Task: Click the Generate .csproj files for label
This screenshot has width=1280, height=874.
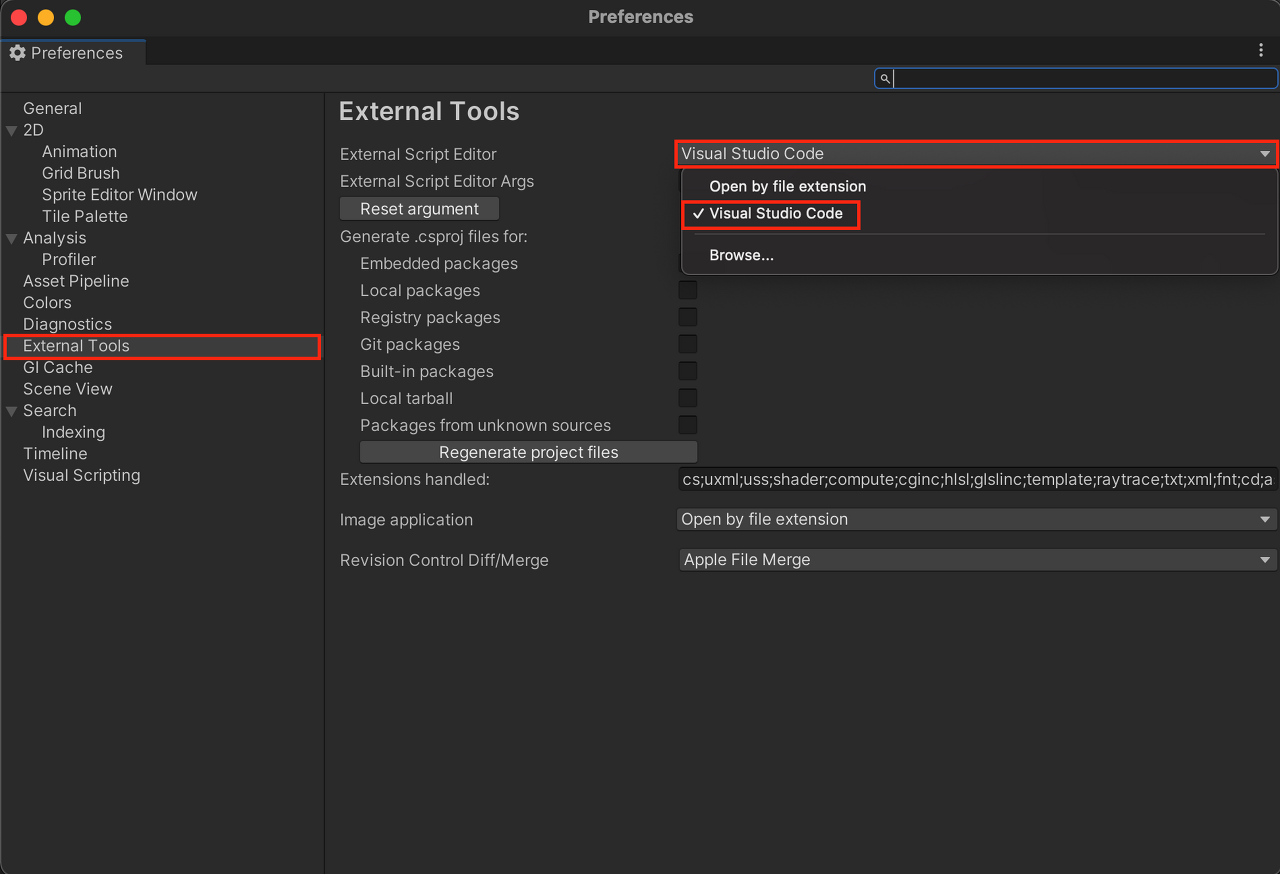Action: coord(434,236)
